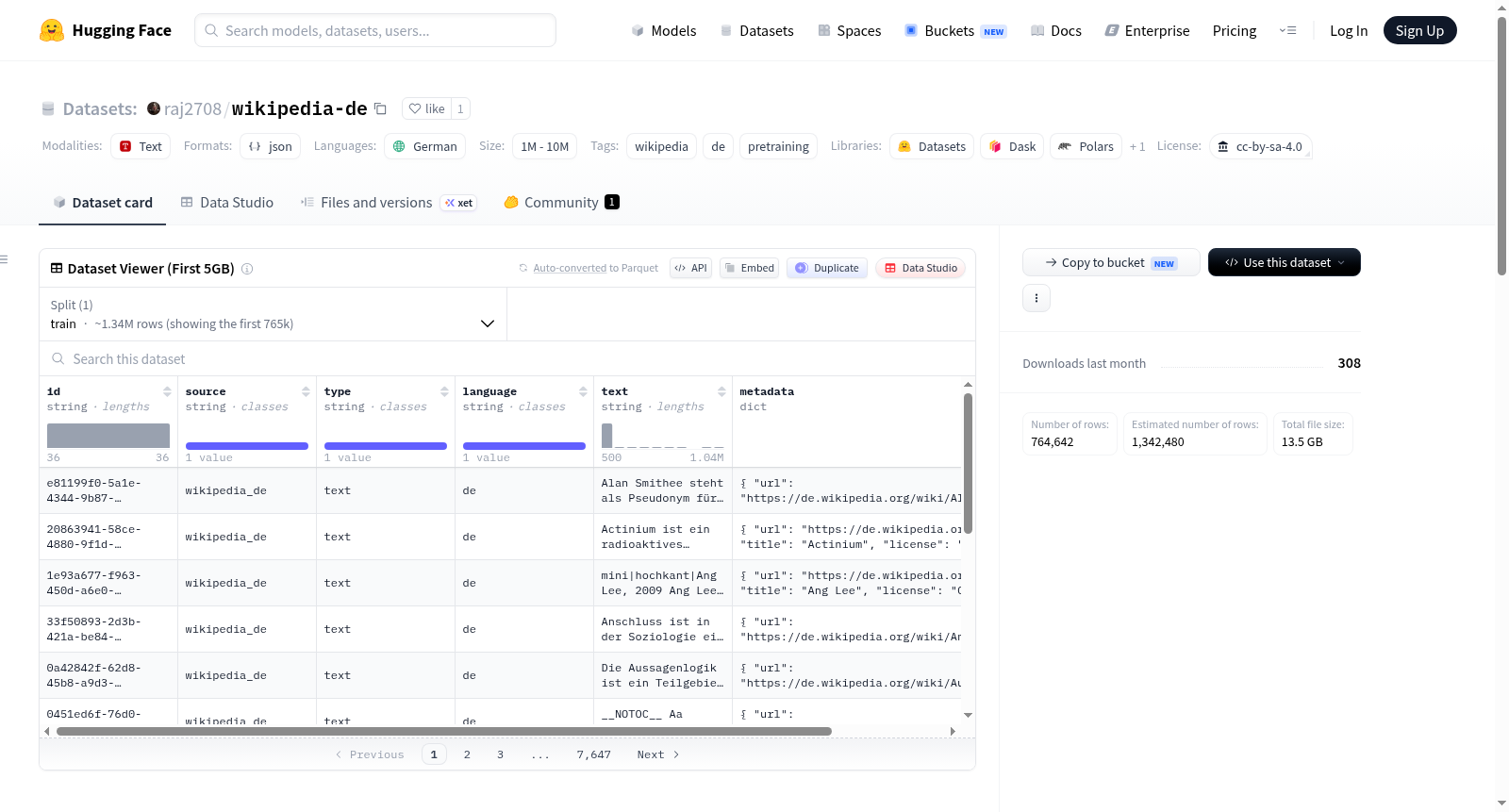Click the table's horizontal scrollbar
The width and height of the screenshot is (1509, 812).
pos(444,731)
